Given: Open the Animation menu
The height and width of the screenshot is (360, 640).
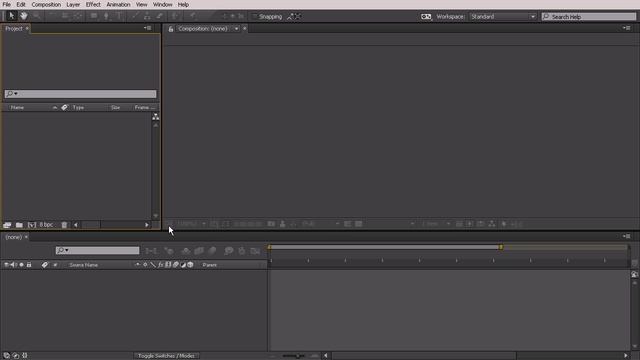Looking at the screenshot, I should click(118, 4).
